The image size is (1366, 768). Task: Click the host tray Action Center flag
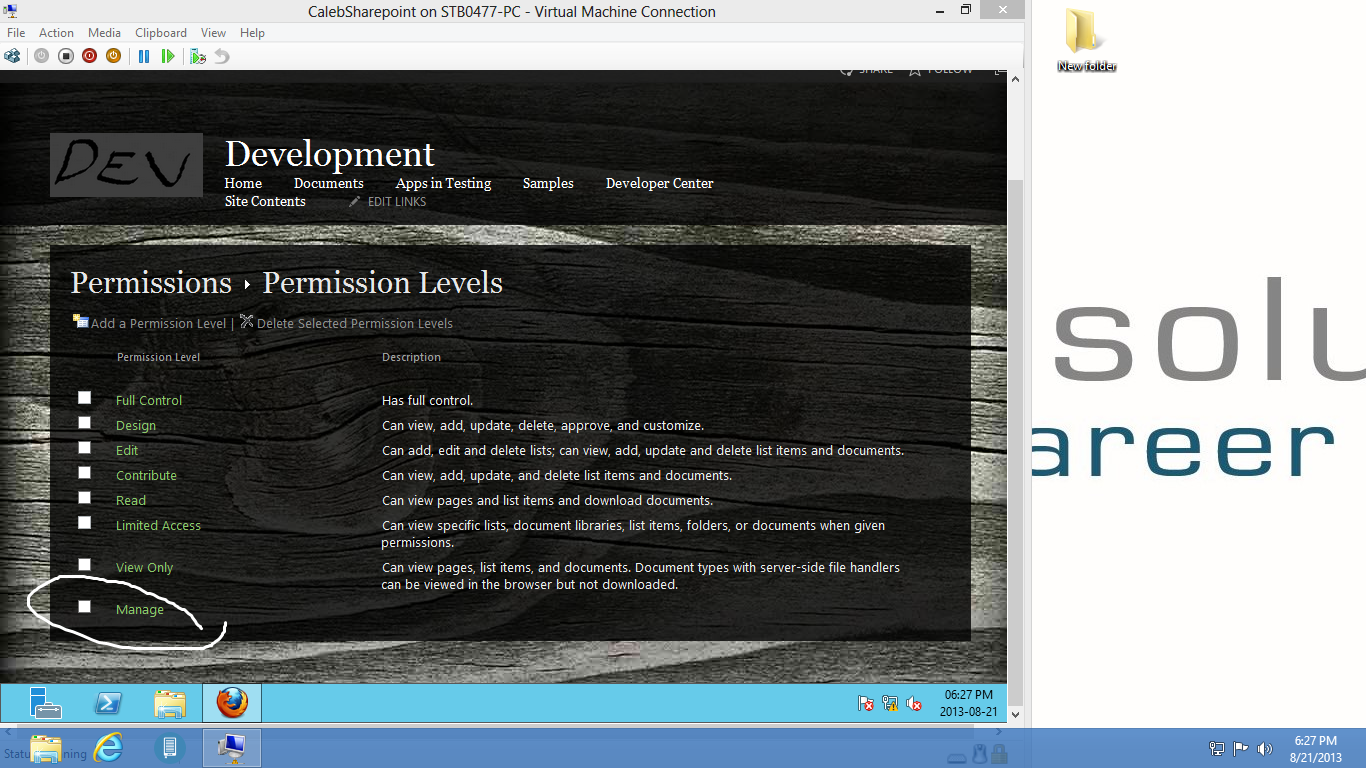click(1241, 748)
